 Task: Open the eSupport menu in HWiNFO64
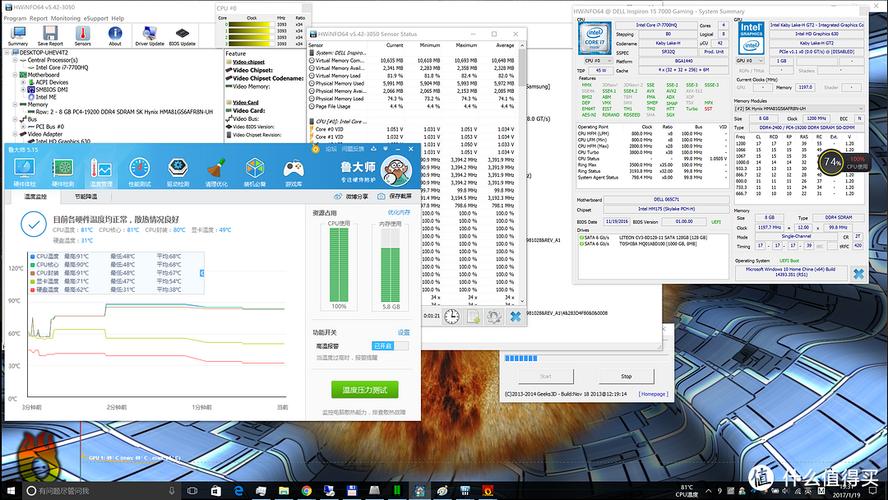click(96, 18)
